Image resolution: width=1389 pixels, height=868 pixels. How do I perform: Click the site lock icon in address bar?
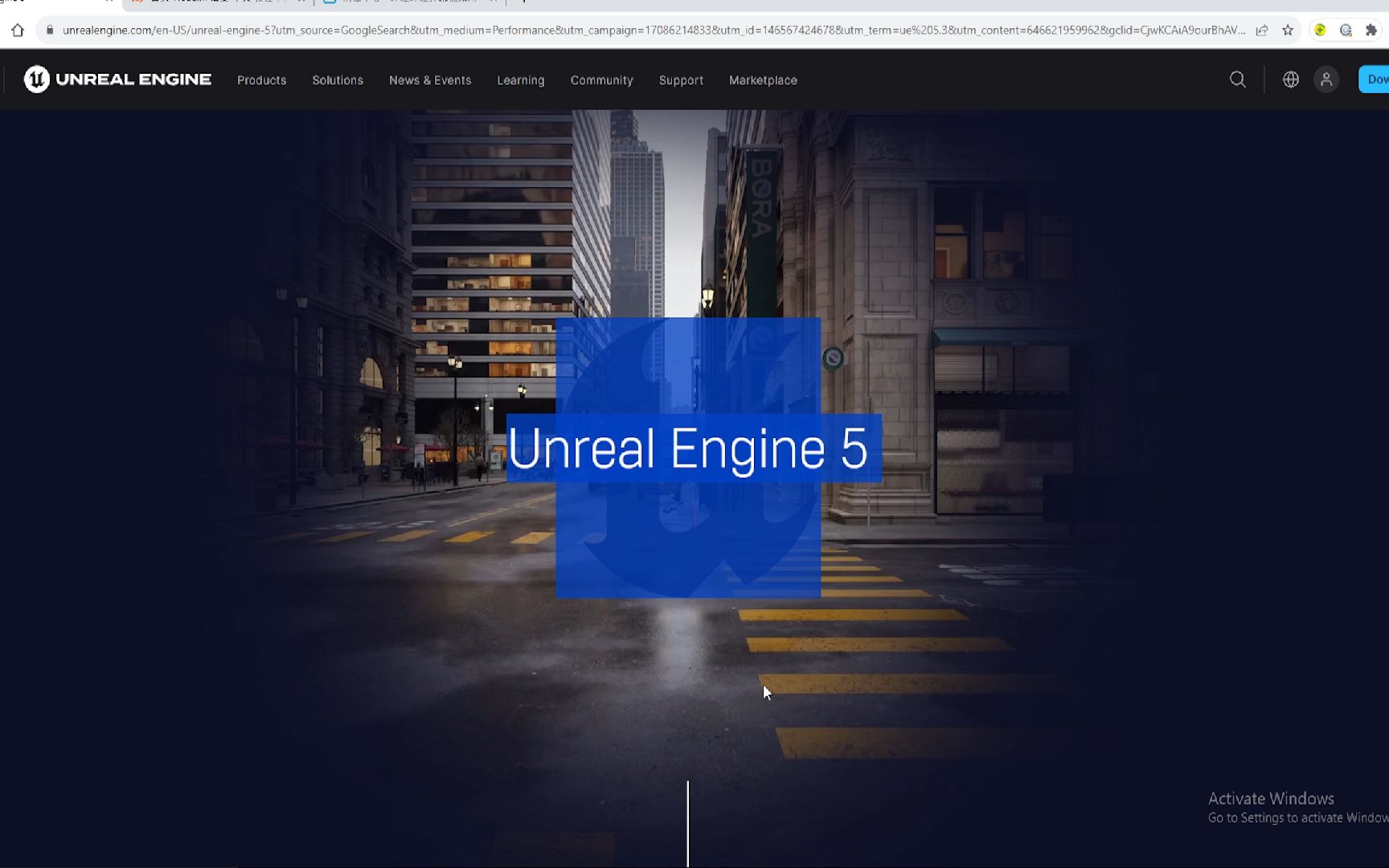pyautogui.click(x=50, y=31)
